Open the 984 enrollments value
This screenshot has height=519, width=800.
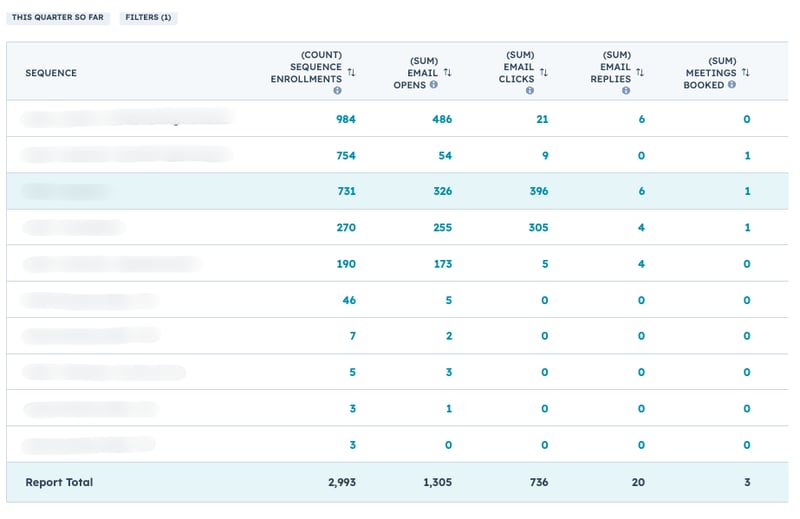coord(345,119)
